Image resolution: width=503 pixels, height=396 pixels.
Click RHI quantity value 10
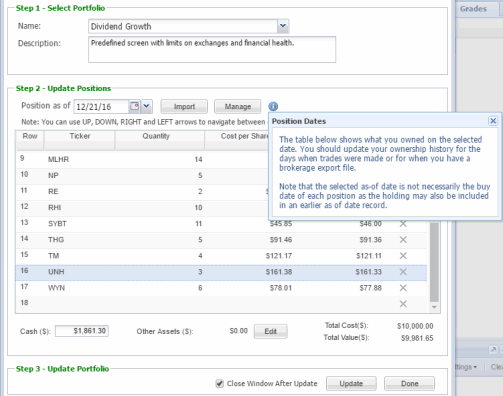tap(198, 207)
